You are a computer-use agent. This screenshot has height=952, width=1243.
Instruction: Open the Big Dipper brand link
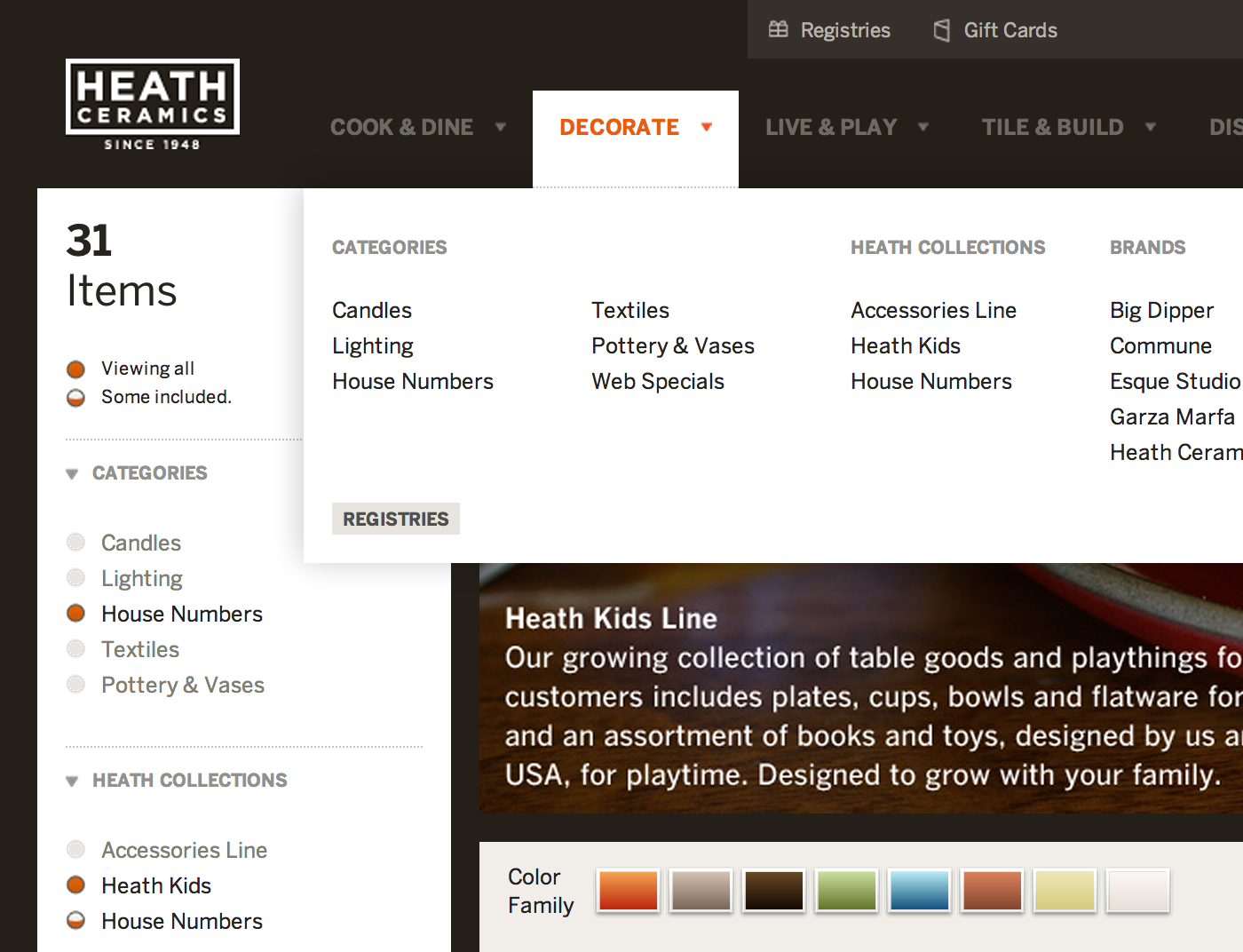(x=1161, y=311)
